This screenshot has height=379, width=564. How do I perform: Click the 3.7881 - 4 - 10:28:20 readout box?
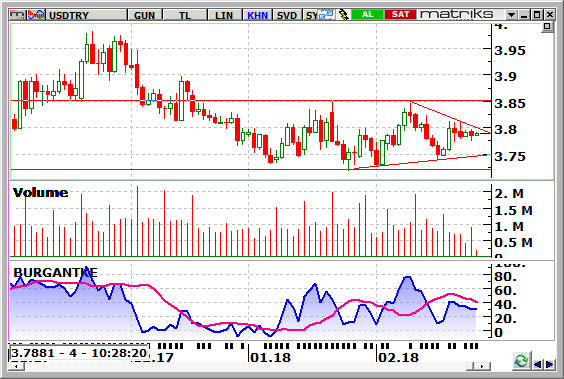pos(79,353)
